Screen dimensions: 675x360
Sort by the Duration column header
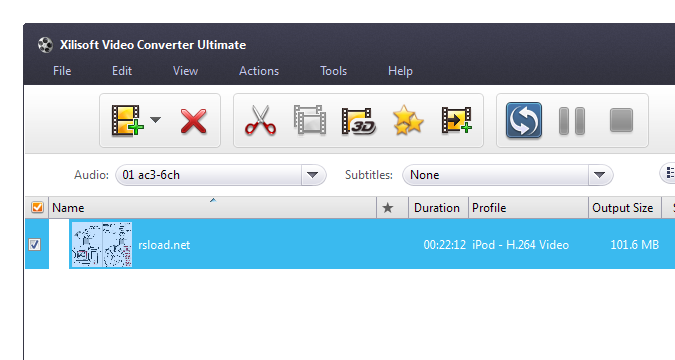tap(438, 208)
